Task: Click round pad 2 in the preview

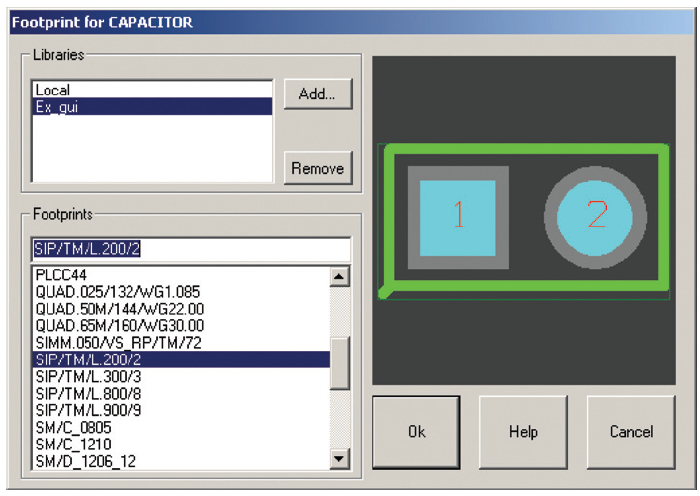Action: coord(595,217)
